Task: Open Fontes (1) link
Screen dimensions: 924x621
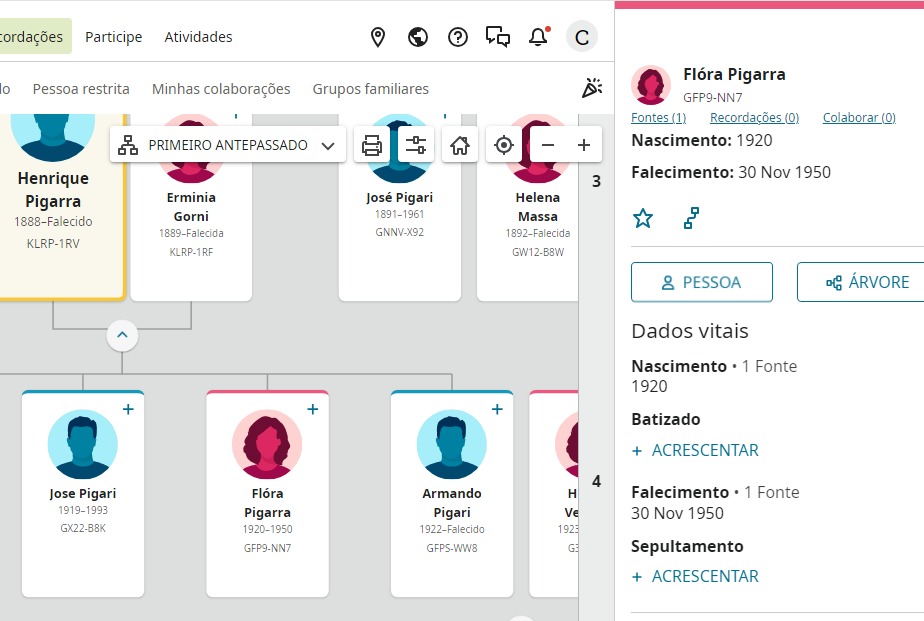Action: [658, 117]
